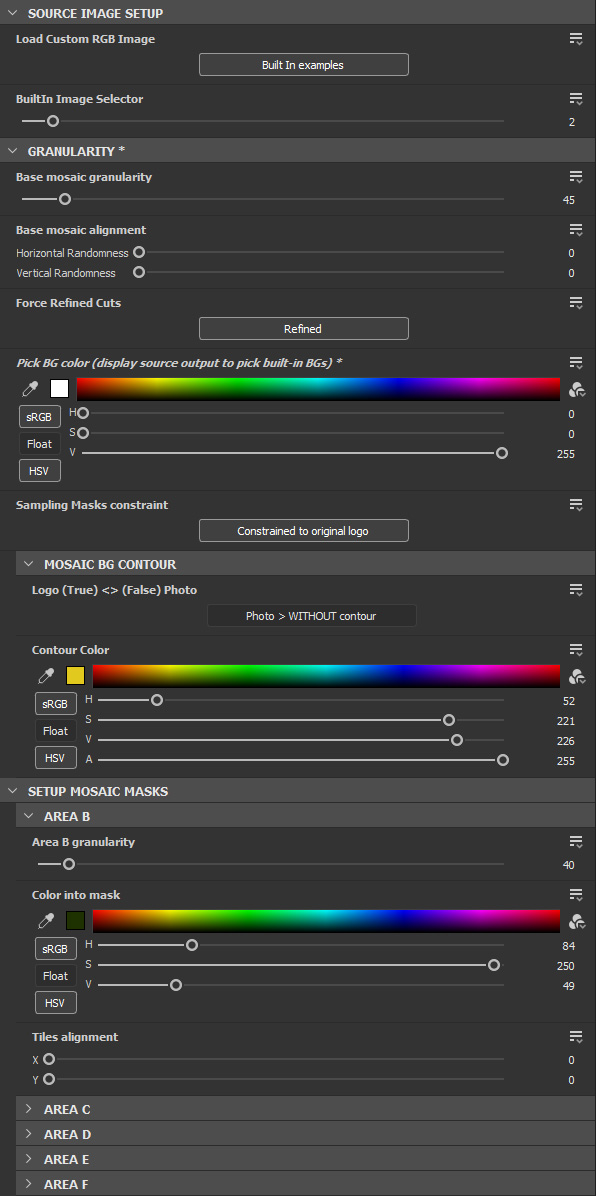Open options menu for Sampling Masks constraint
The height and width of the screenshot is (1196, 596).
click(x=576, y=505)
